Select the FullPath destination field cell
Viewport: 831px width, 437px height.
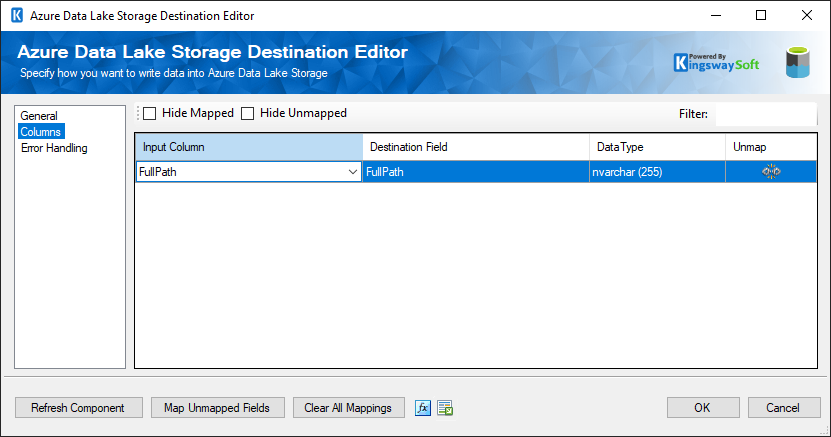(476, 172)
